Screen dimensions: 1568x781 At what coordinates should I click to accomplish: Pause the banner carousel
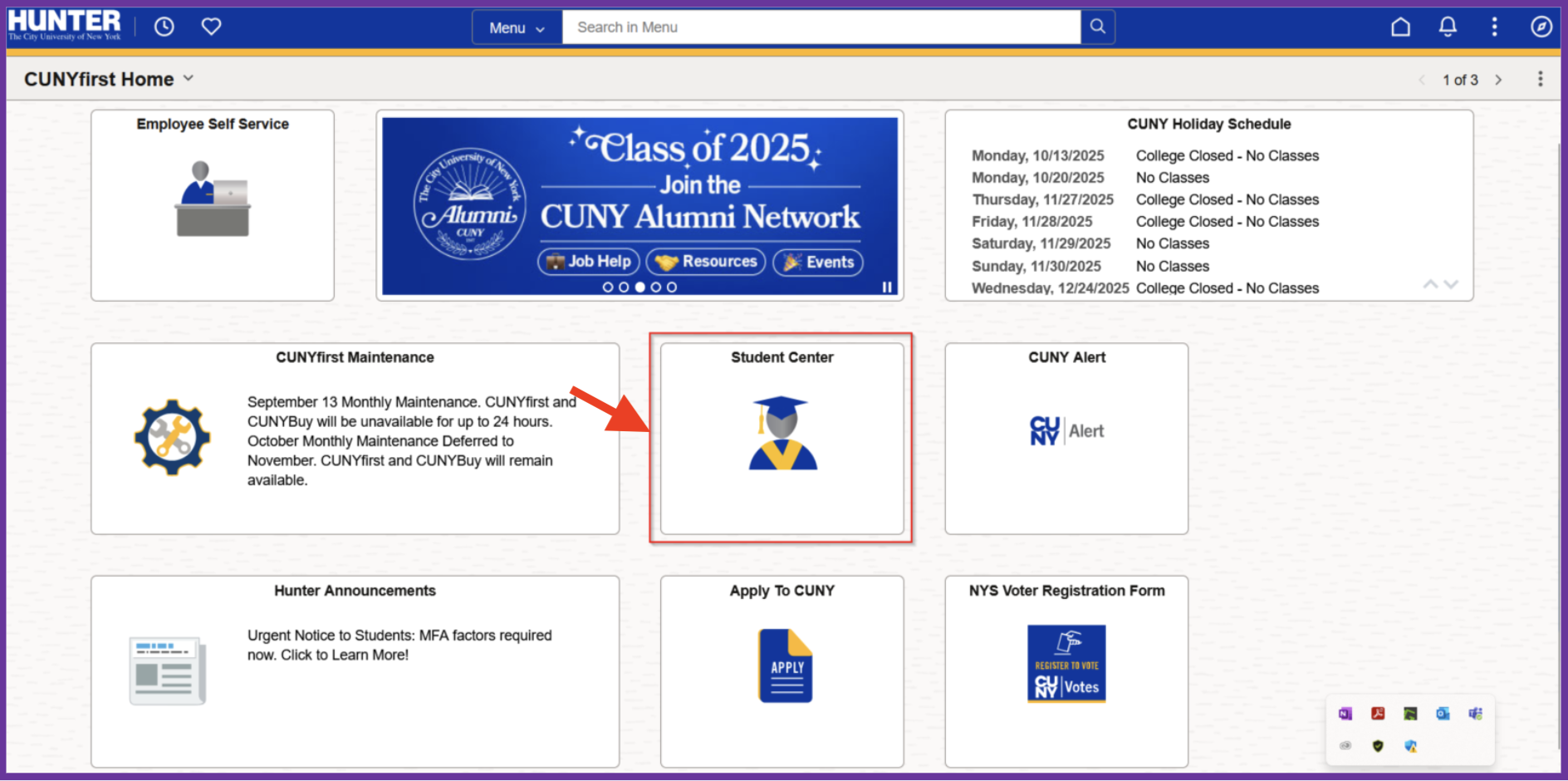(887, 287)
